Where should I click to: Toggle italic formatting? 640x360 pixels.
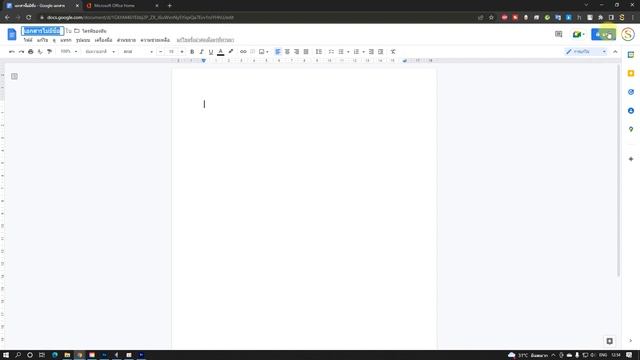(201, 52)
